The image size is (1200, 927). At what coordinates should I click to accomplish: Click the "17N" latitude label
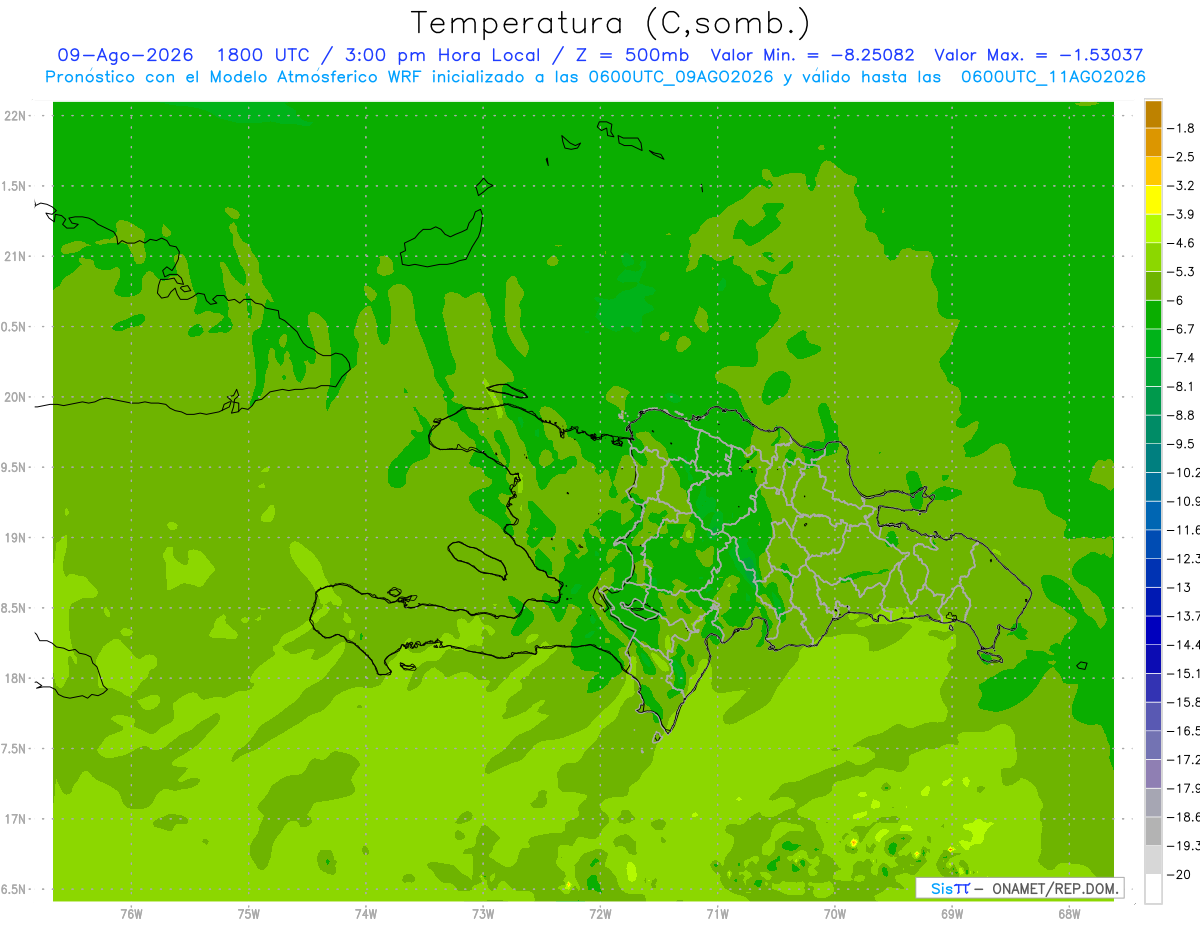15,819
